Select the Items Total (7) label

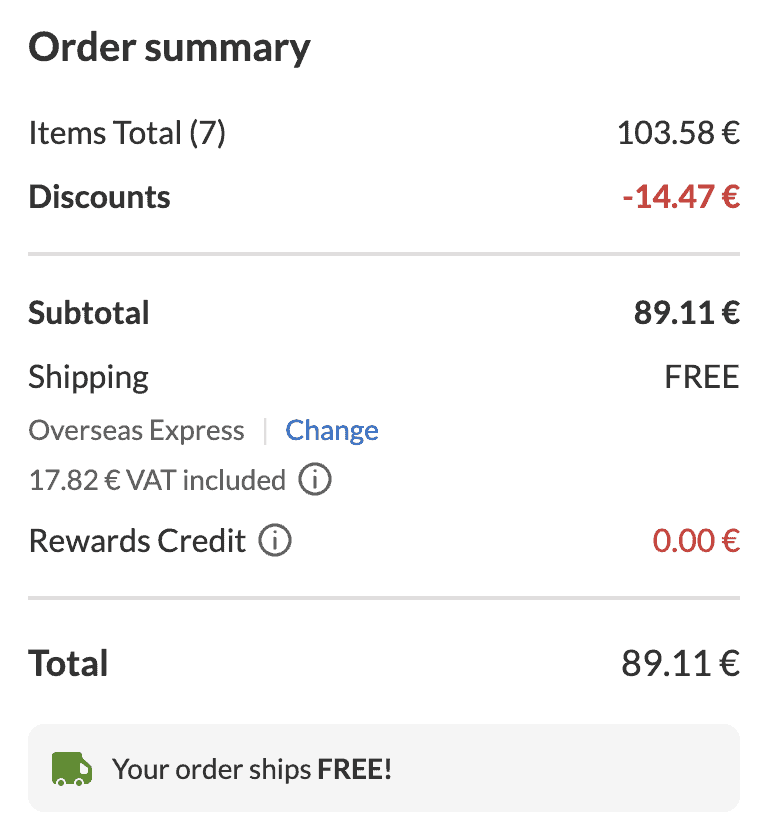click(127, 133)
